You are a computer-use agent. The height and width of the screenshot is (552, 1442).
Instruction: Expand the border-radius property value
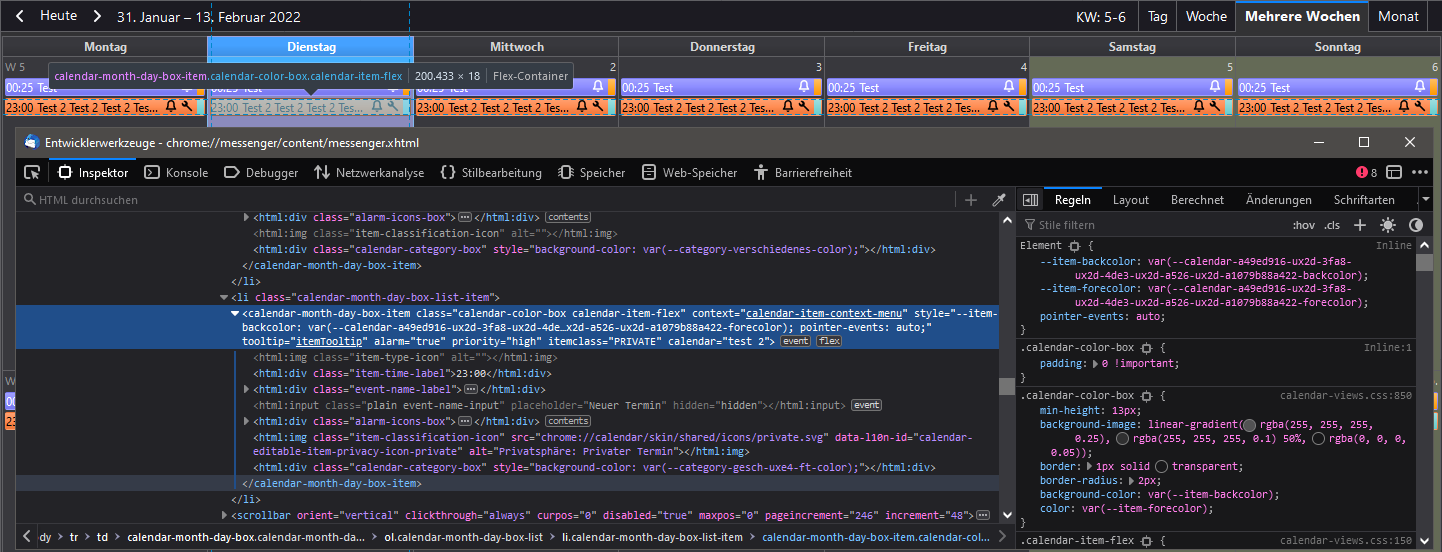[1130, 480]
